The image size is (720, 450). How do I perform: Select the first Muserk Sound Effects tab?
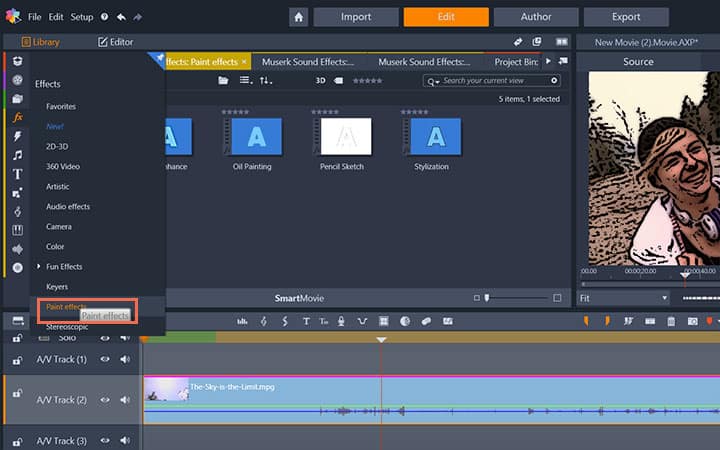tap(309, 62)
